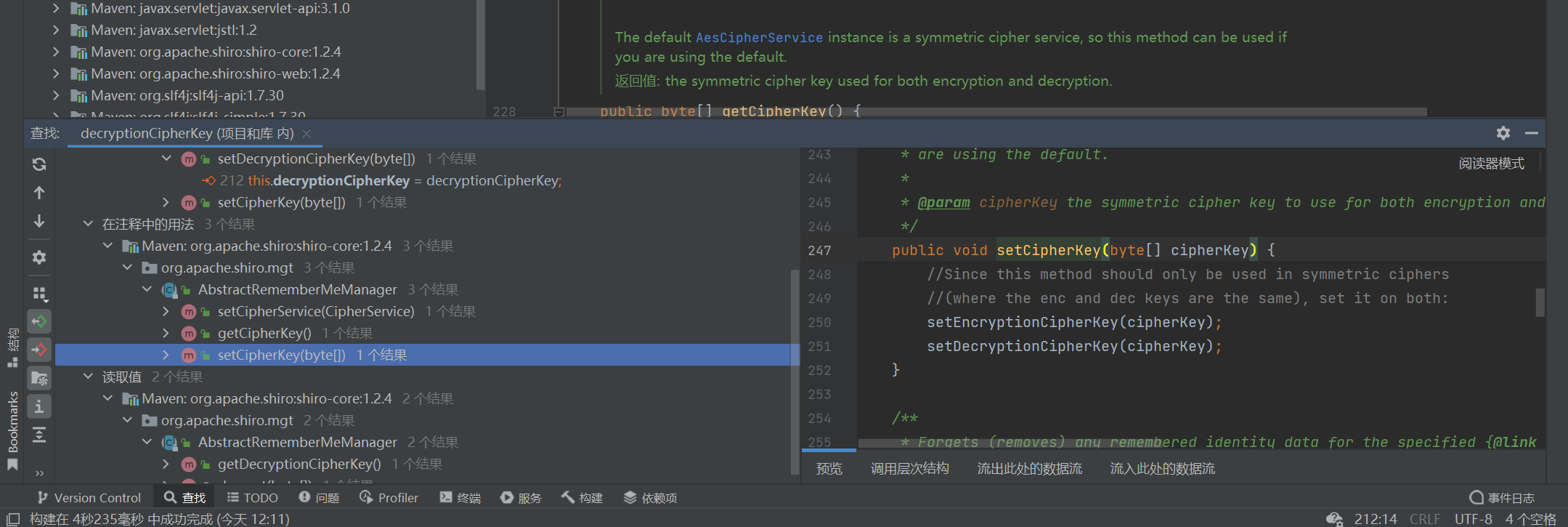Switch to 调用层次结构 tab
Image resolution: width=1568 pixels, height=527 pixels.
[x=910, y=469]
